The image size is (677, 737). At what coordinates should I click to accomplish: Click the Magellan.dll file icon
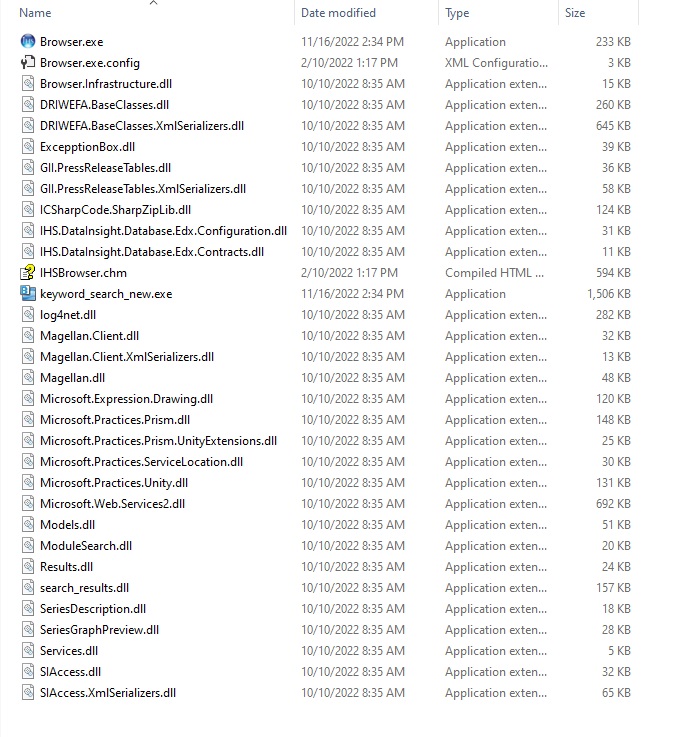[28, 378]
